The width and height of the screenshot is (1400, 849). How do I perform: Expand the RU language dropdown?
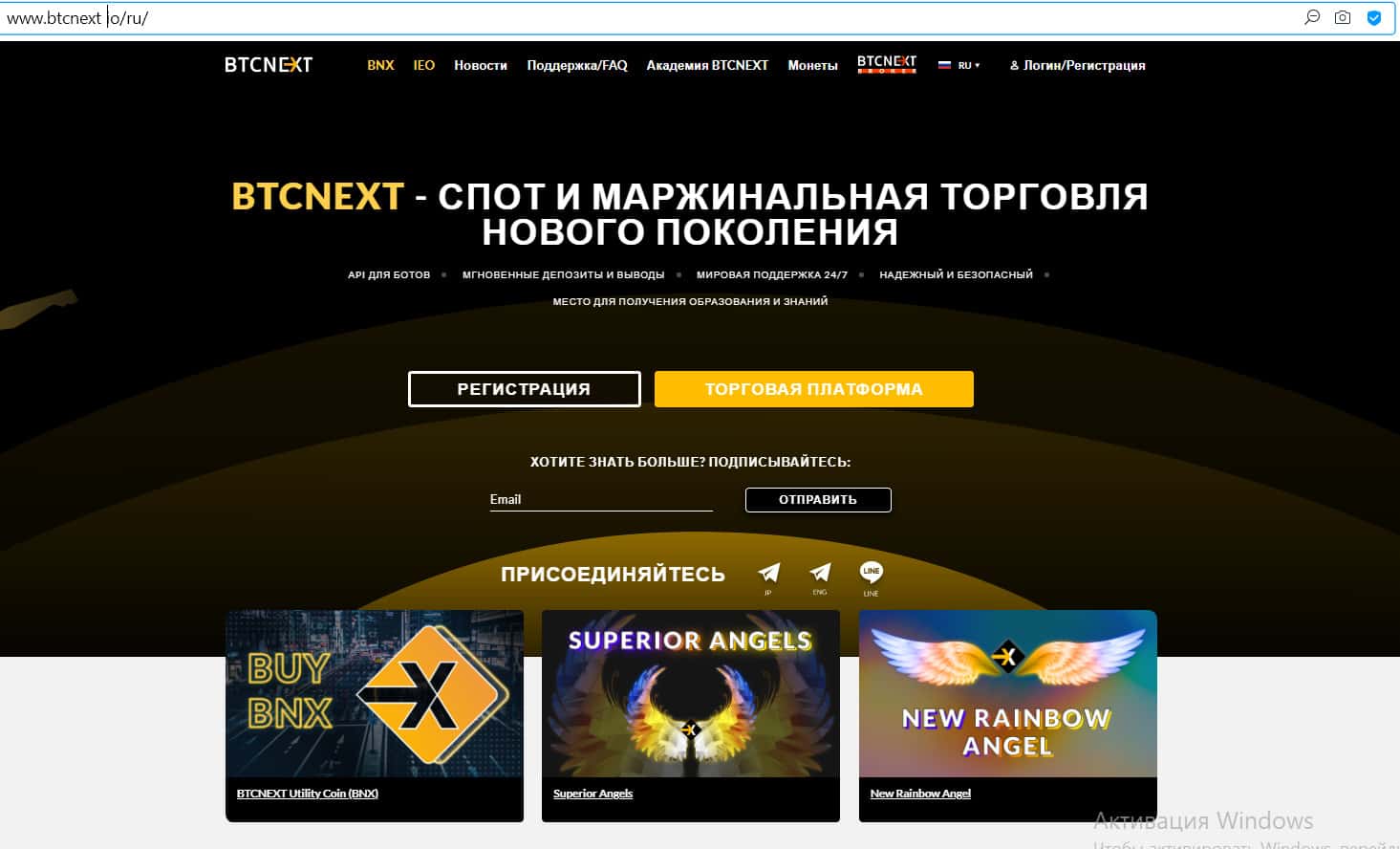point(958,65)
